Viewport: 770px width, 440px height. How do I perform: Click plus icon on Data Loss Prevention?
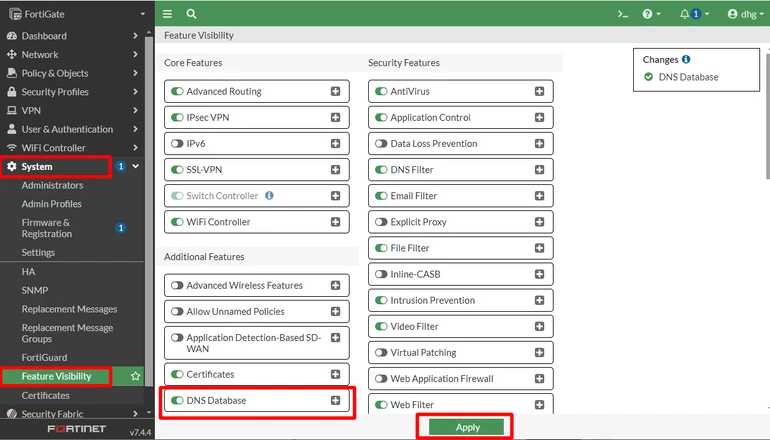pos(539,143)
